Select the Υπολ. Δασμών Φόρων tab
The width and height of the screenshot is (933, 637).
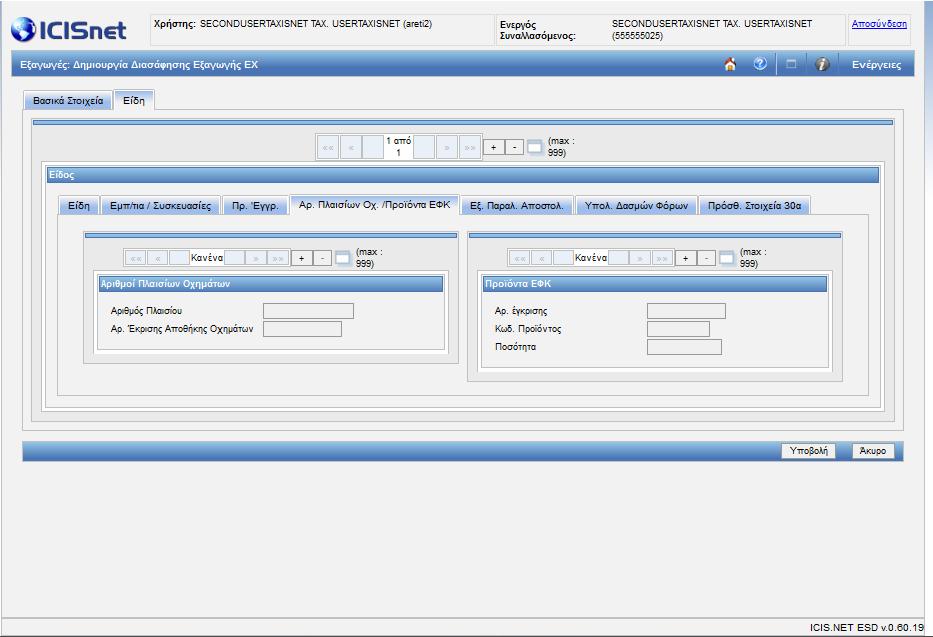(636, 205)
